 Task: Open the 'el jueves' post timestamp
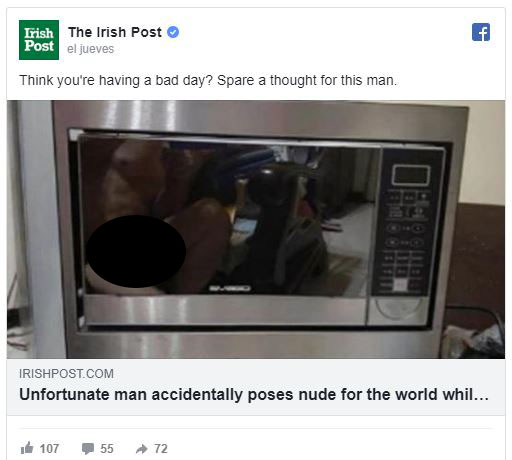coord(90,49)
